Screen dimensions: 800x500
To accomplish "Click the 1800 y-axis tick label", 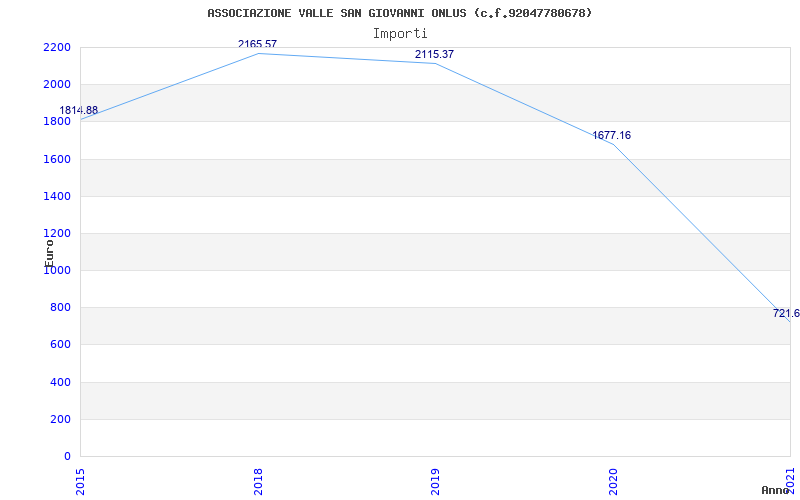I will click(57, 122).
